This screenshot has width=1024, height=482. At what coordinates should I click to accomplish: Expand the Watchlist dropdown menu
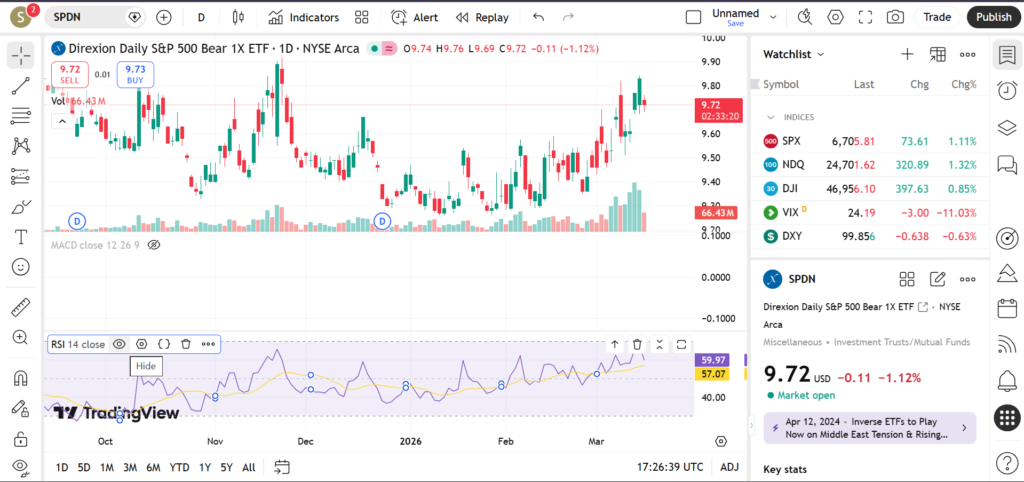click(x=795, y=54)
